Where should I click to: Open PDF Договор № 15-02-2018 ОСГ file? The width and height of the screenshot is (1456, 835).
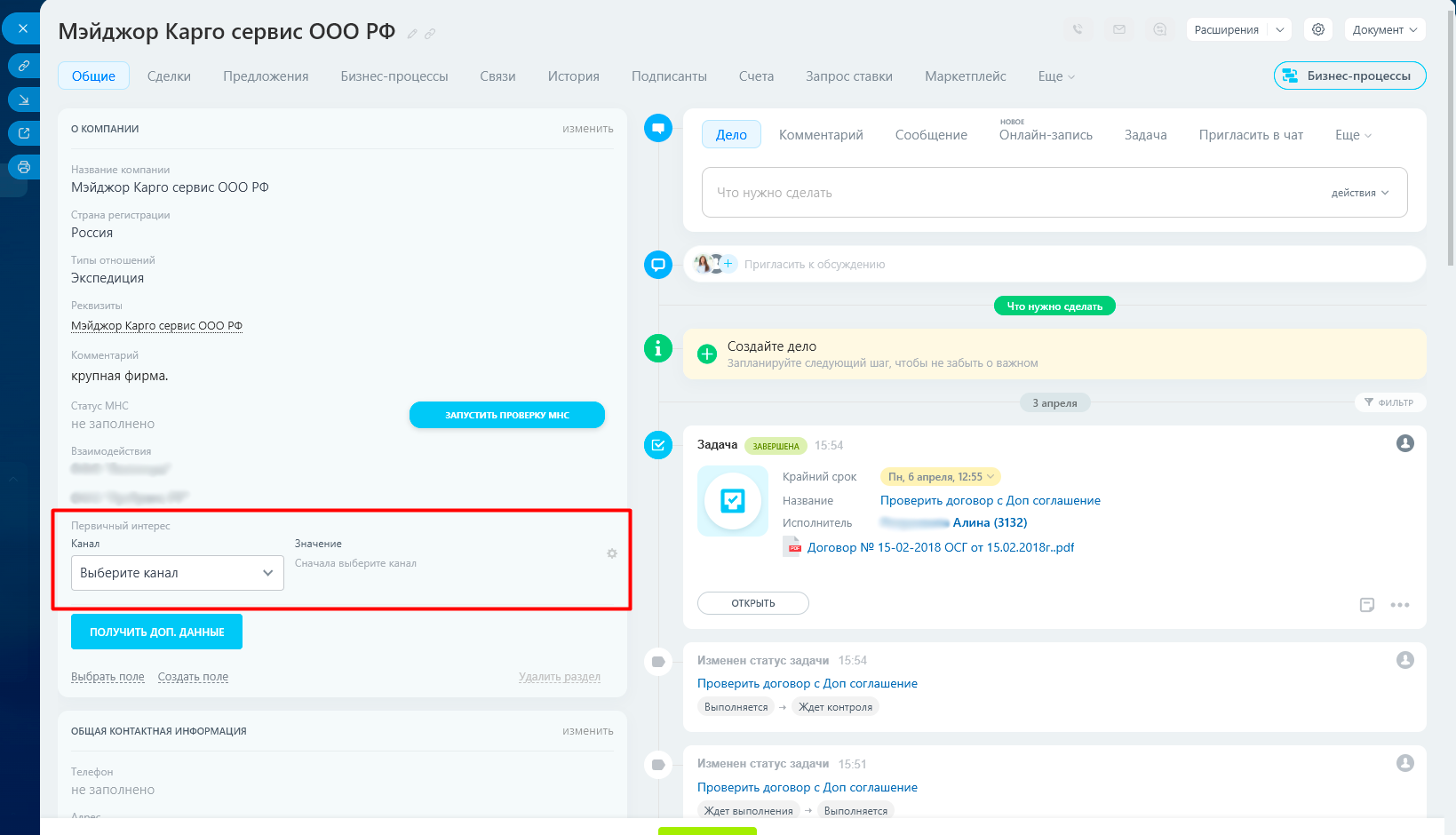click(x=941, y=547)
